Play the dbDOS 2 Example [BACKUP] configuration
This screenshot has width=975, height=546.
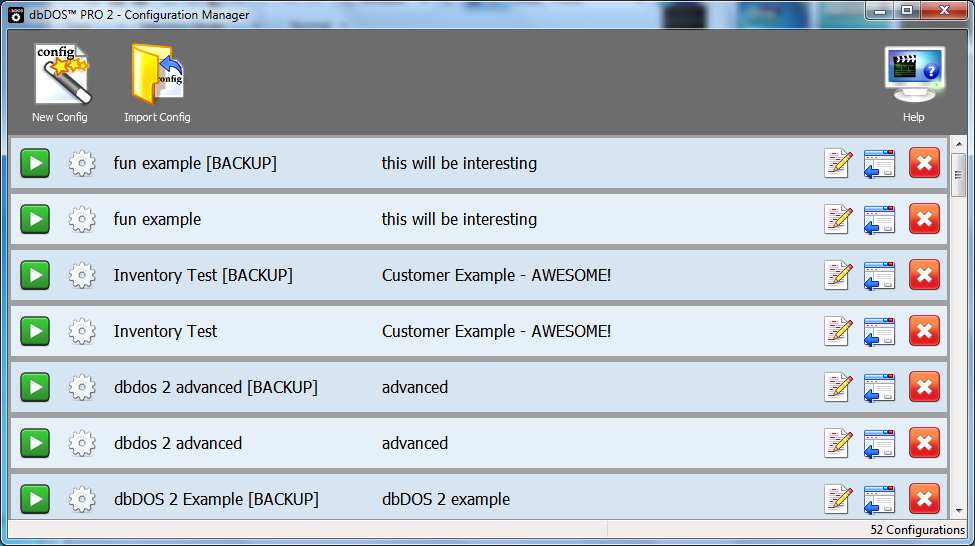click(x=35, y=499)
